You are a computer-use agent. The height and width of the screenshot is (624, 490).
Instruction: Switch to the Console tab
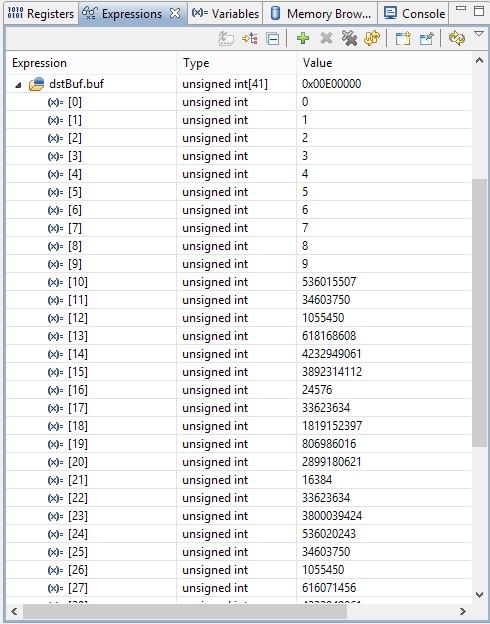click(414, 14)
